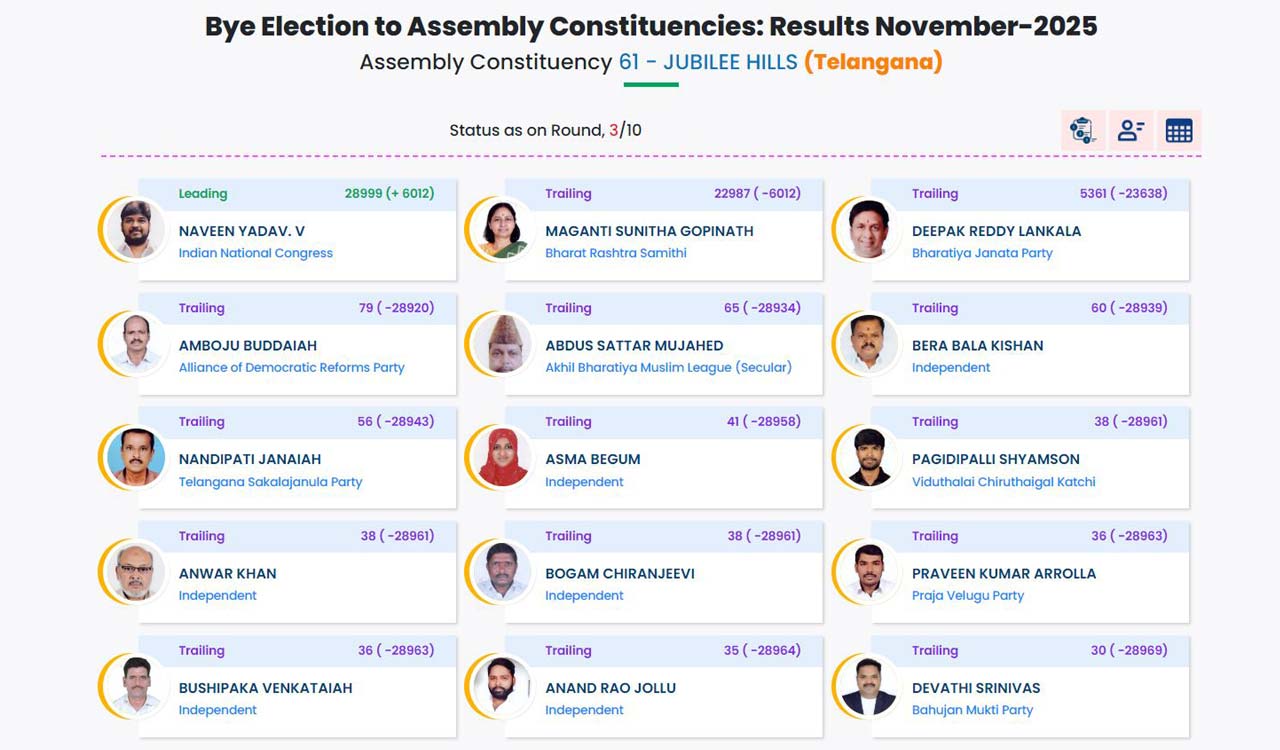Click Asma Begum's candidate photo
The height and width of the screenshot is (750, 1280).
coord(501,457)
